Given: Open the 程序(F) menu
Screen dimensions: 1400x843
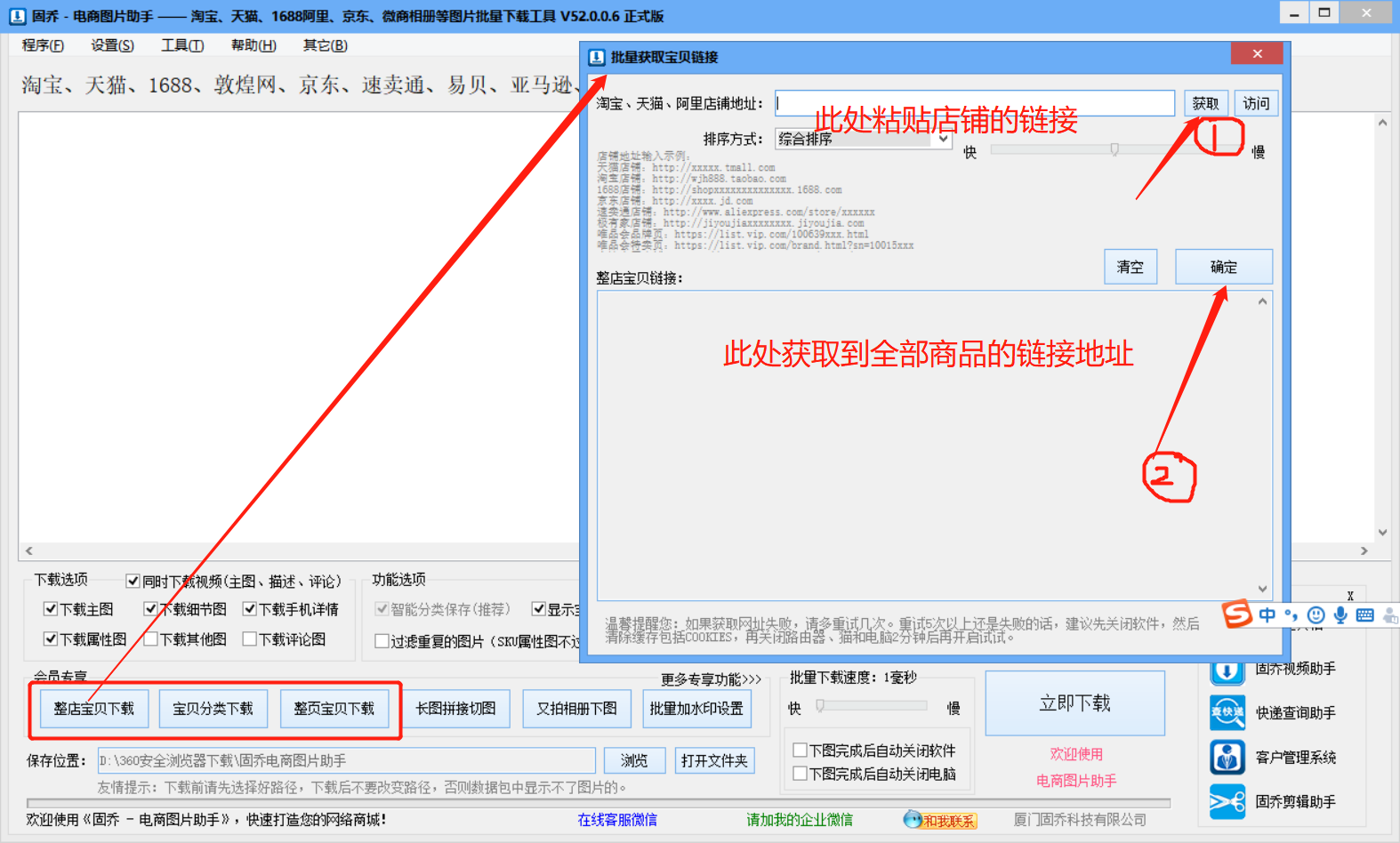Looking at the screenshot, I should (43, 45).
